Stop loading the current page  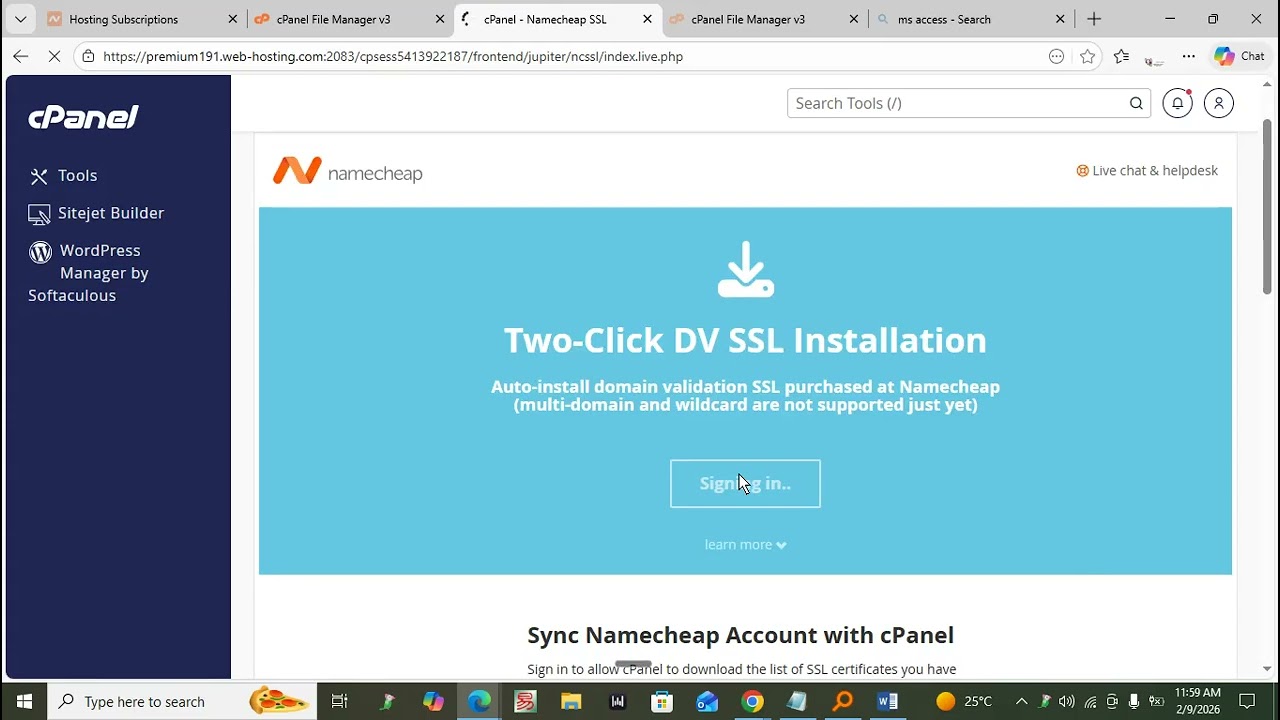(54, 57)
